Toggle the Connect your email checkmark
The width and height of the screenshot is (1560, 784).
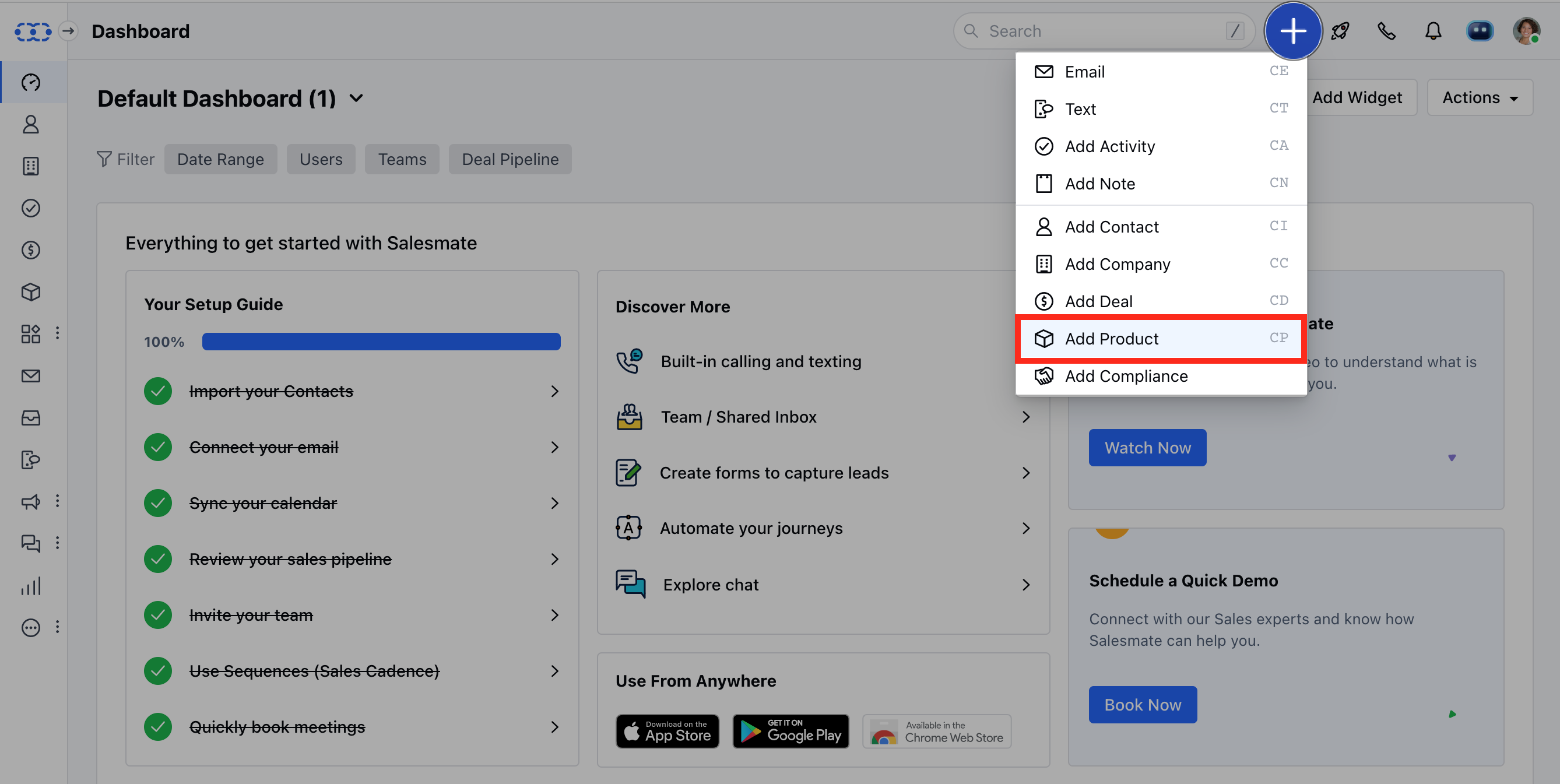click(158, 448)
